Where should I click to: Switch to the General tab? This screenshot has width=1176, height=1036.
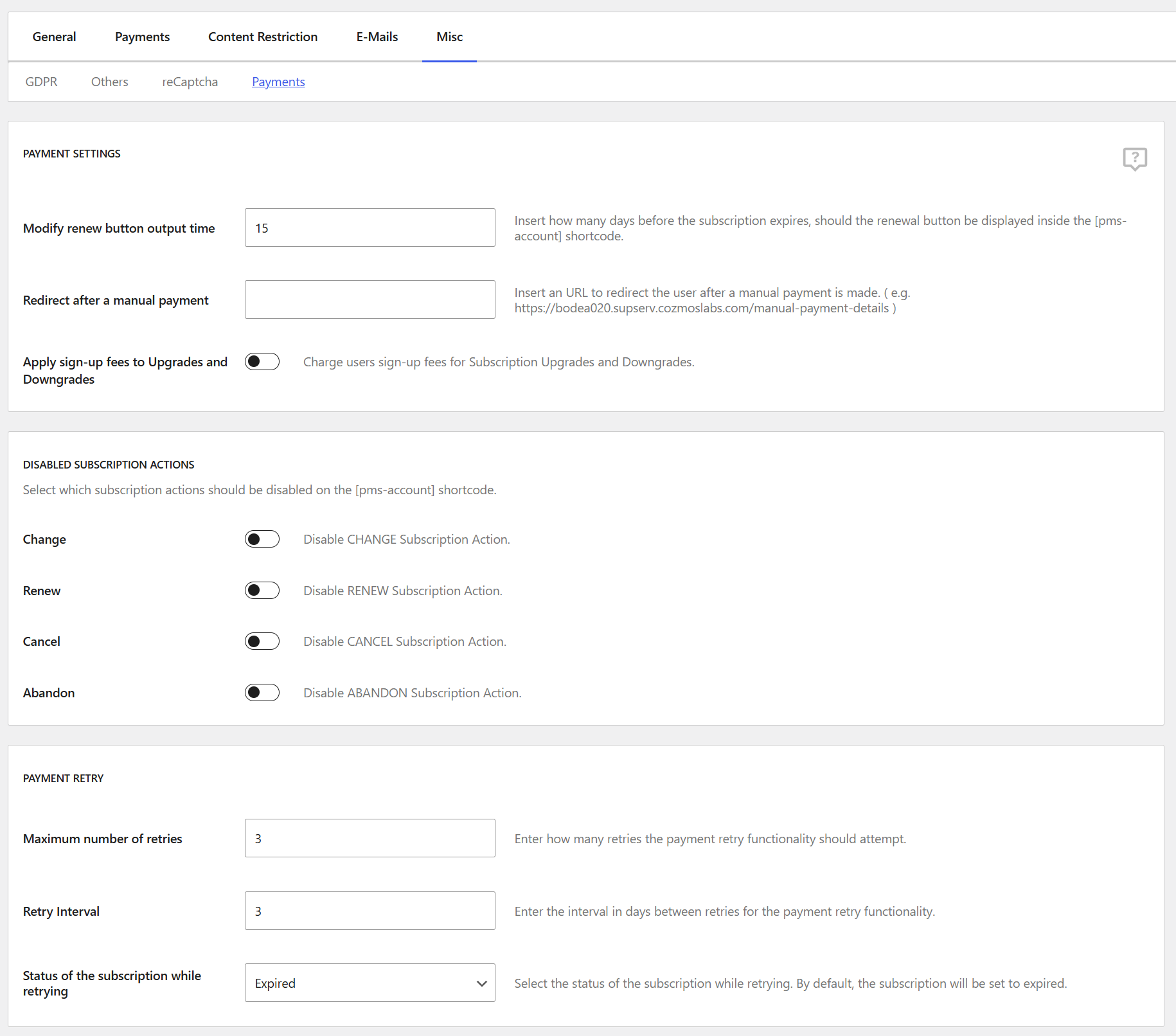(54, 37)
